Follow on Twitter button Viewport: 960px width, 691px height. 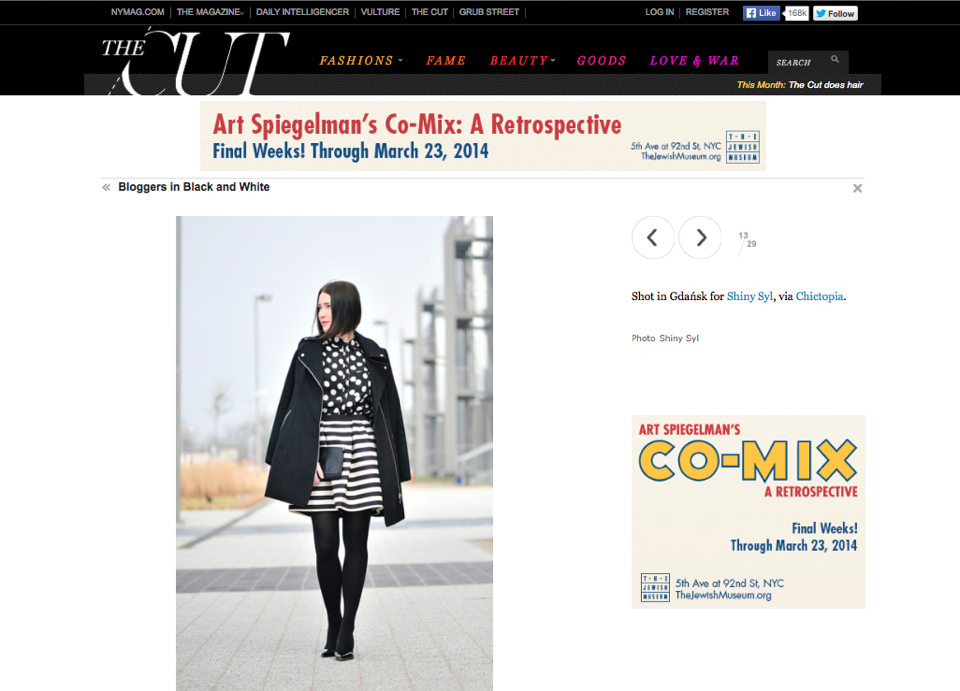click(835, 13)
